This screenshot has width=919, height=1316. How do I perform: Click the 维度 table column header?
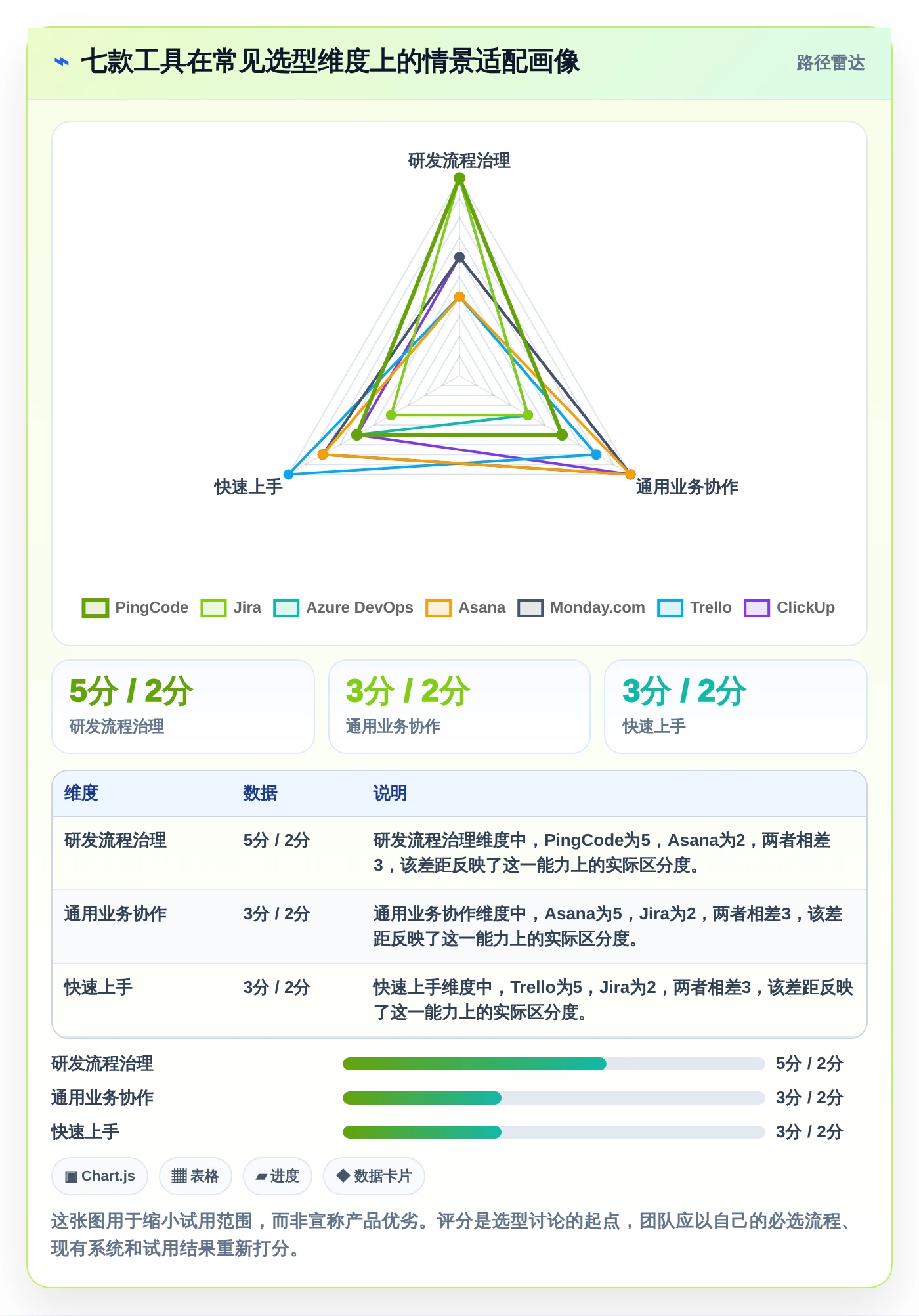tap(81, 793)
